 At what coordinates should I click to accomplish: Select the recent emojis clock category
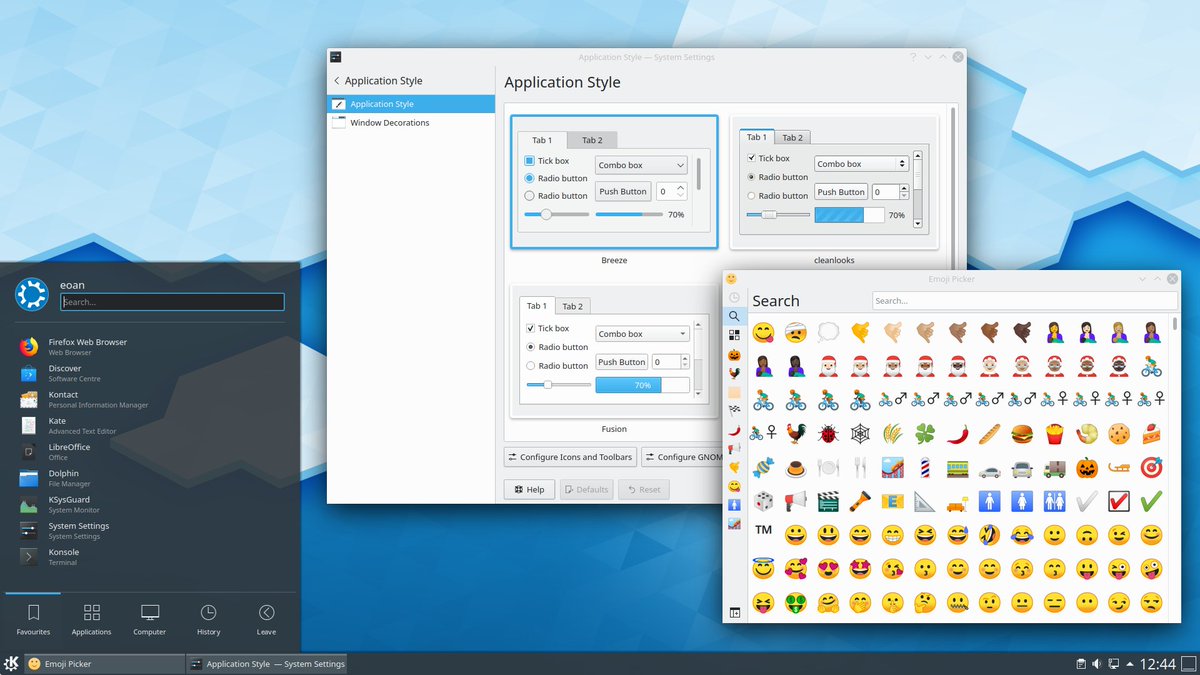click(734, 298)
